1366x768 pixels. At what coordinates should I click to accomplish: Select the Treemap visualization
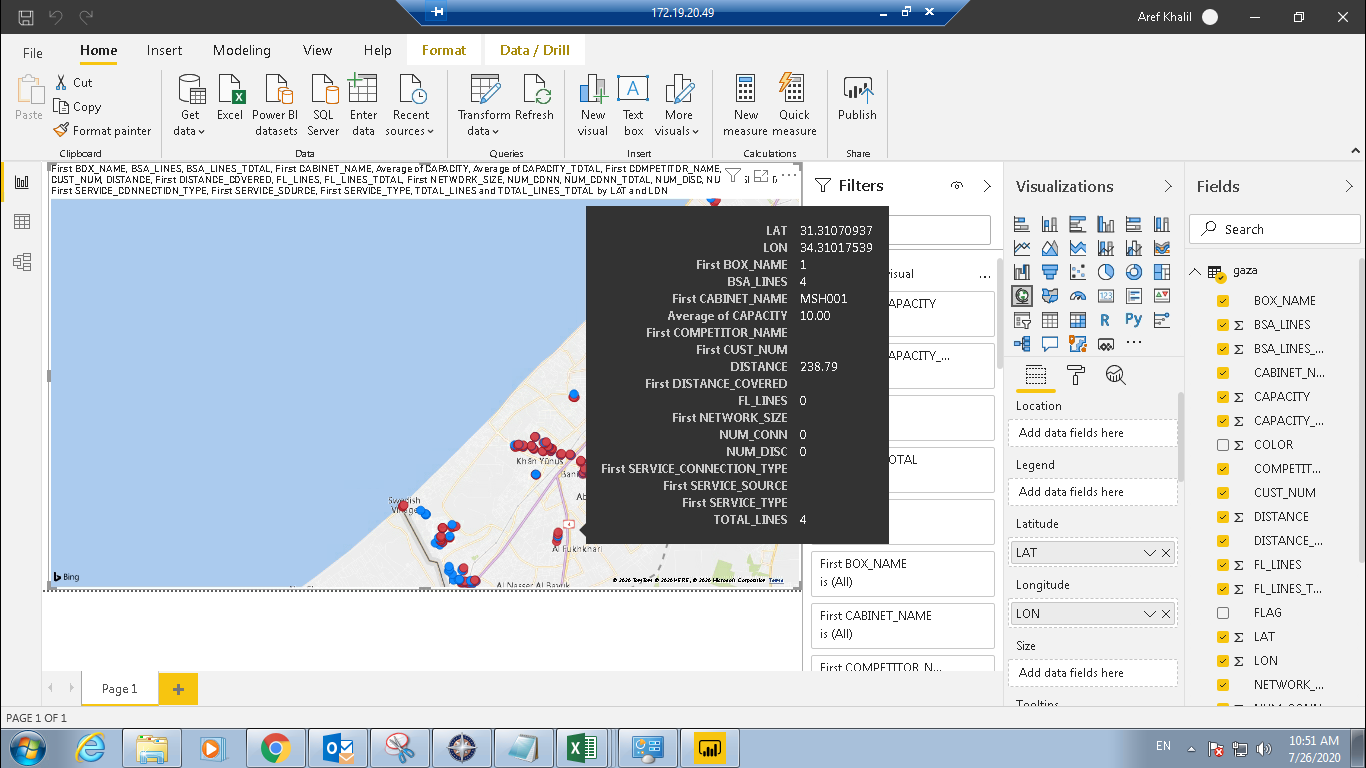click(x=1162, y=272)
